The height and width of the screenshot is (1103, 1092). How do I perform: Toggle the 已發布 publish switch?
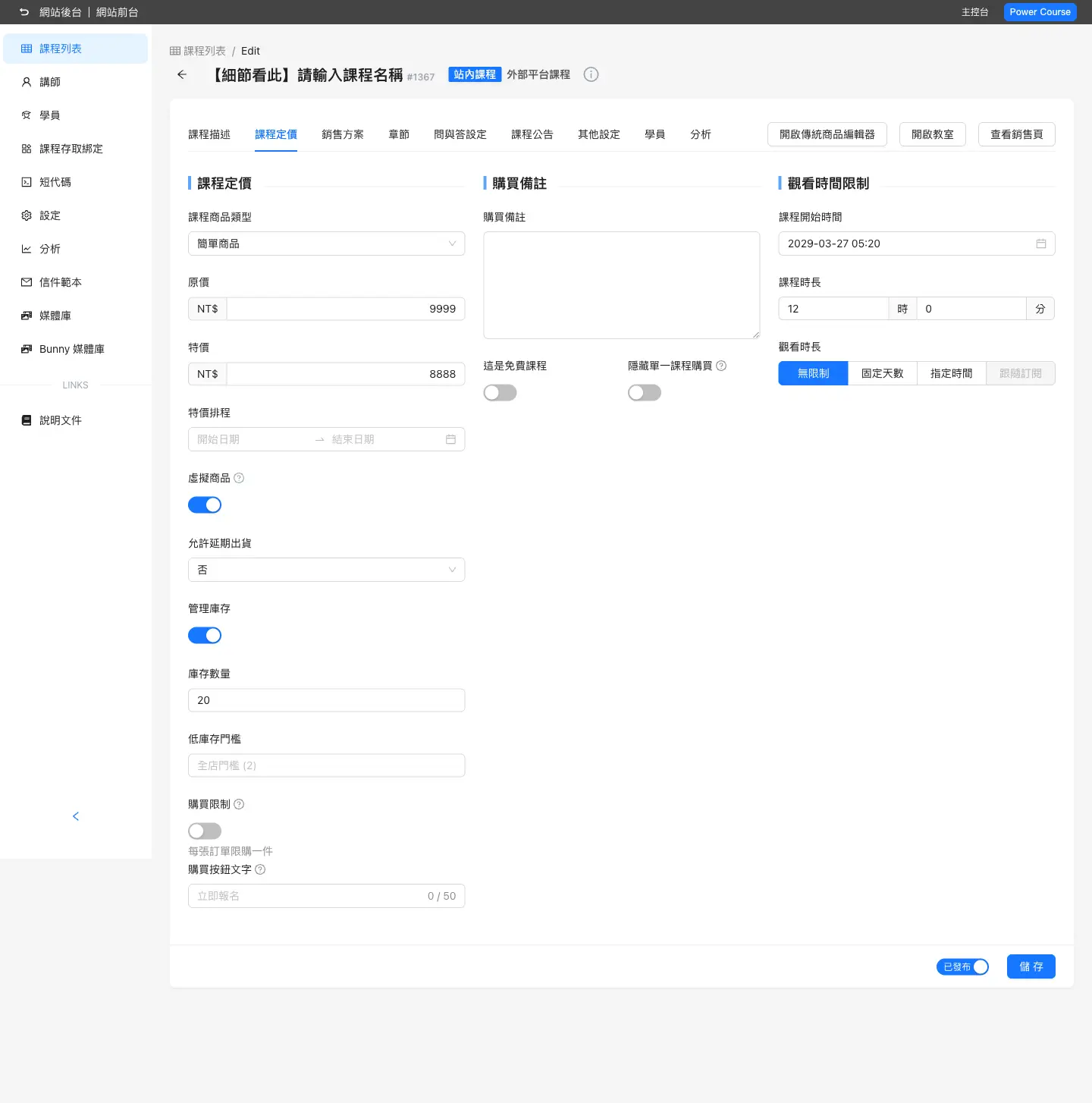click(x=963, y=967)
